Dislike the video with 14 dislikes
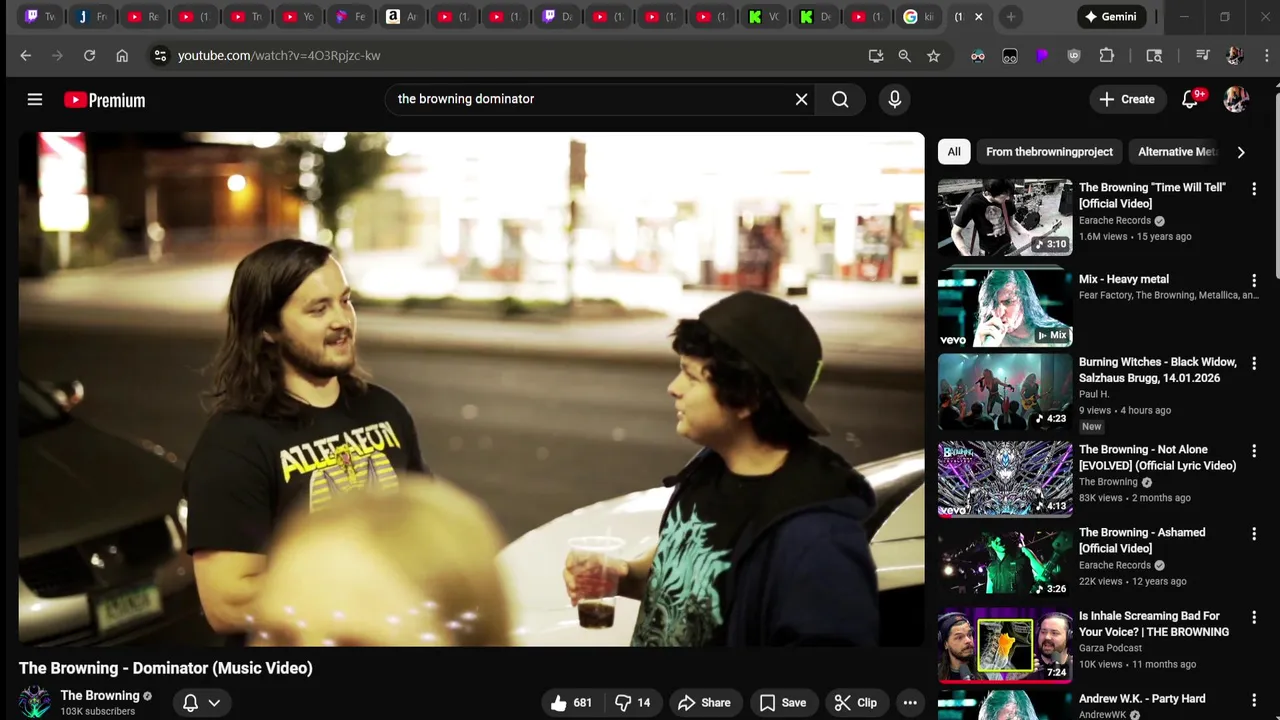Image resolution: width=1280 pixels, height=720 pixels. (632, 703)
